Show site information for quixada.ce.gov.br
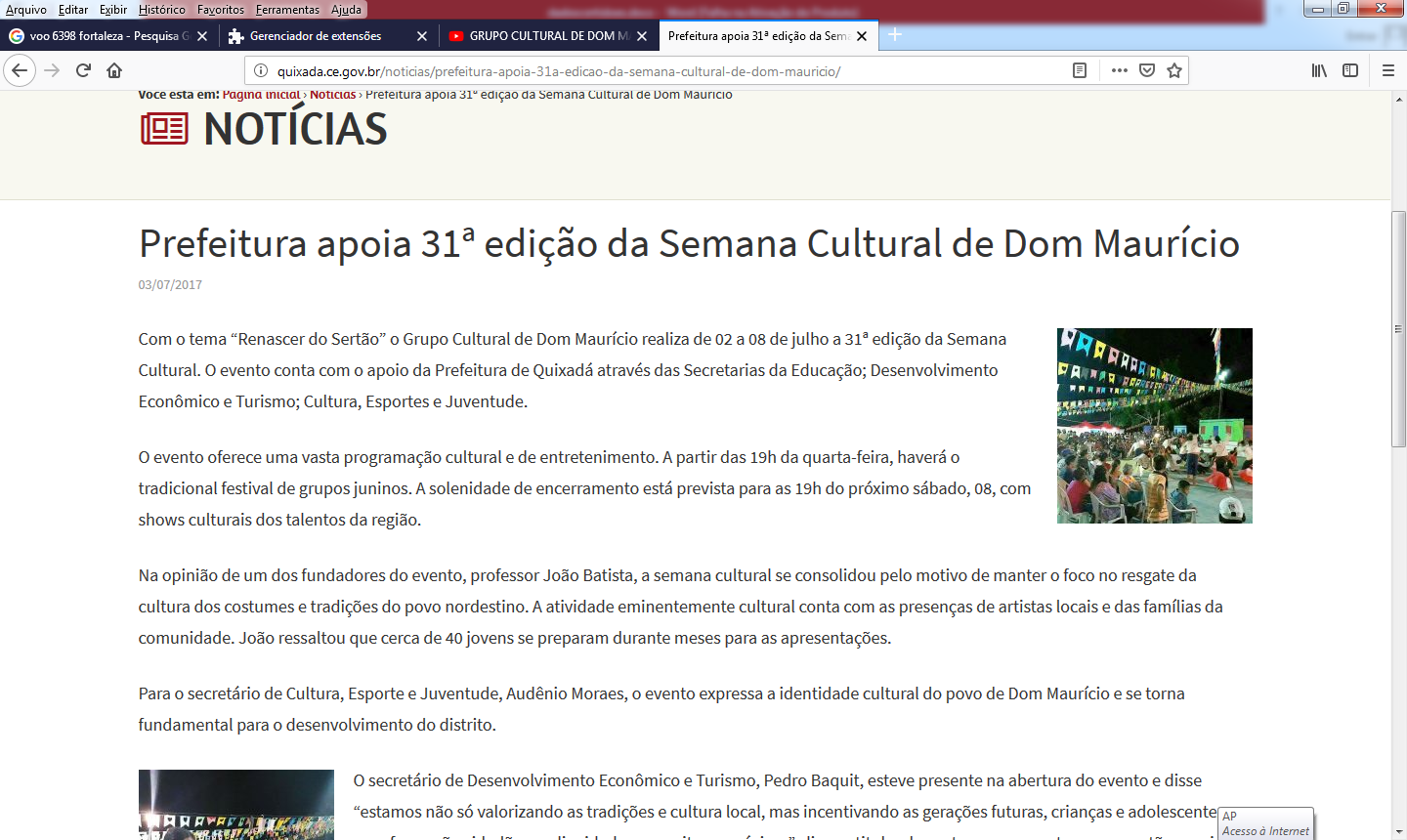The height and width of the screenshot is (840, 1407). pyautogui.click(x=261, y=70)
